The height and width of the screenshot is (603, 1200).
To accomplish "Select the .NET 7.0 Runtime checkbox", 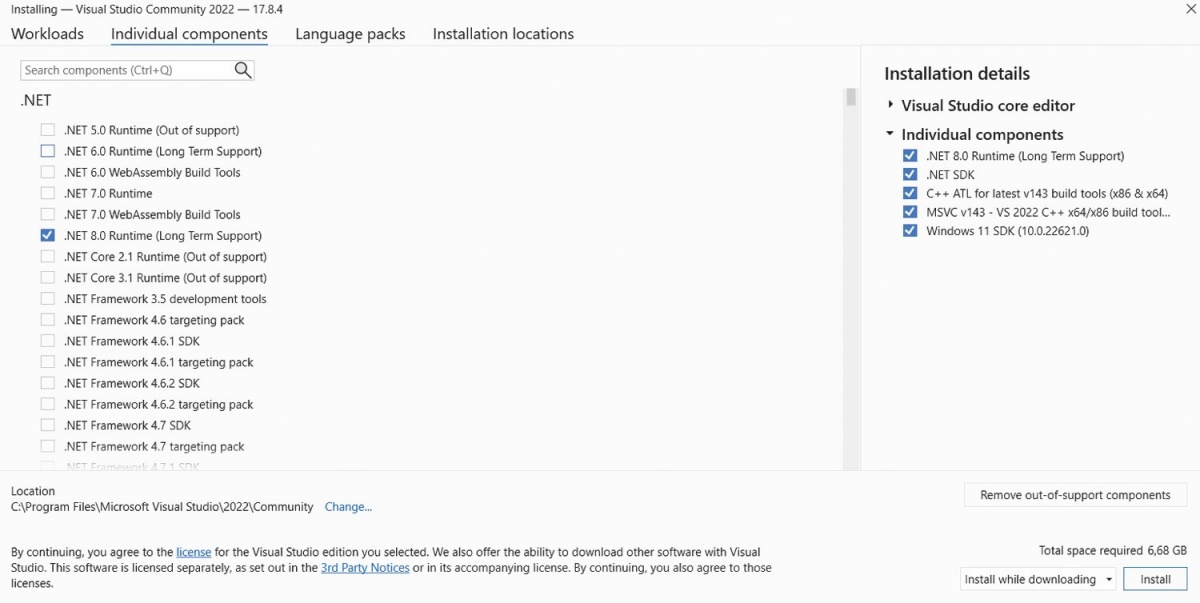I will (x=48, y=193).
